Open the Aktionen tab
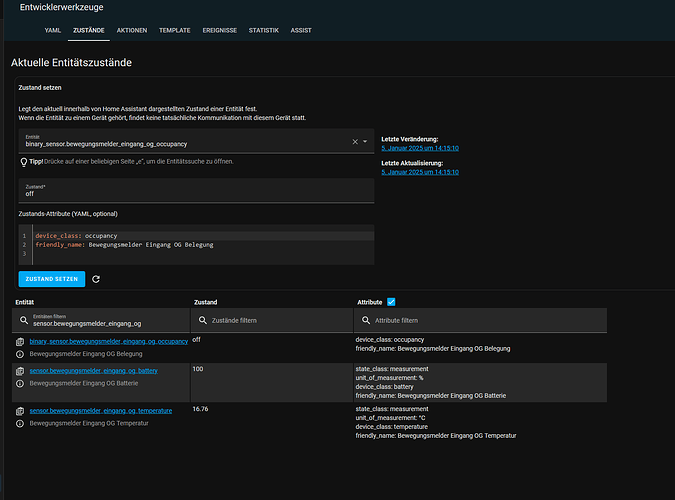Screen dimensions: 675x500 point(132,31)
